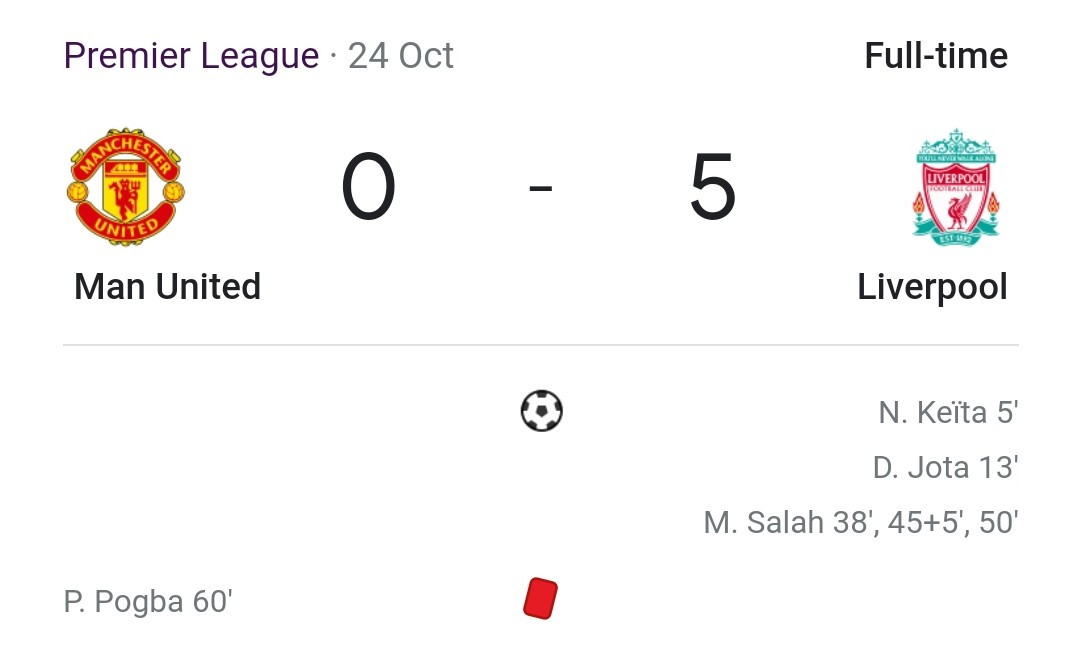1080x657 pixels.
Task: Click Salah's 50' goal minute
Action: (999, 522)
